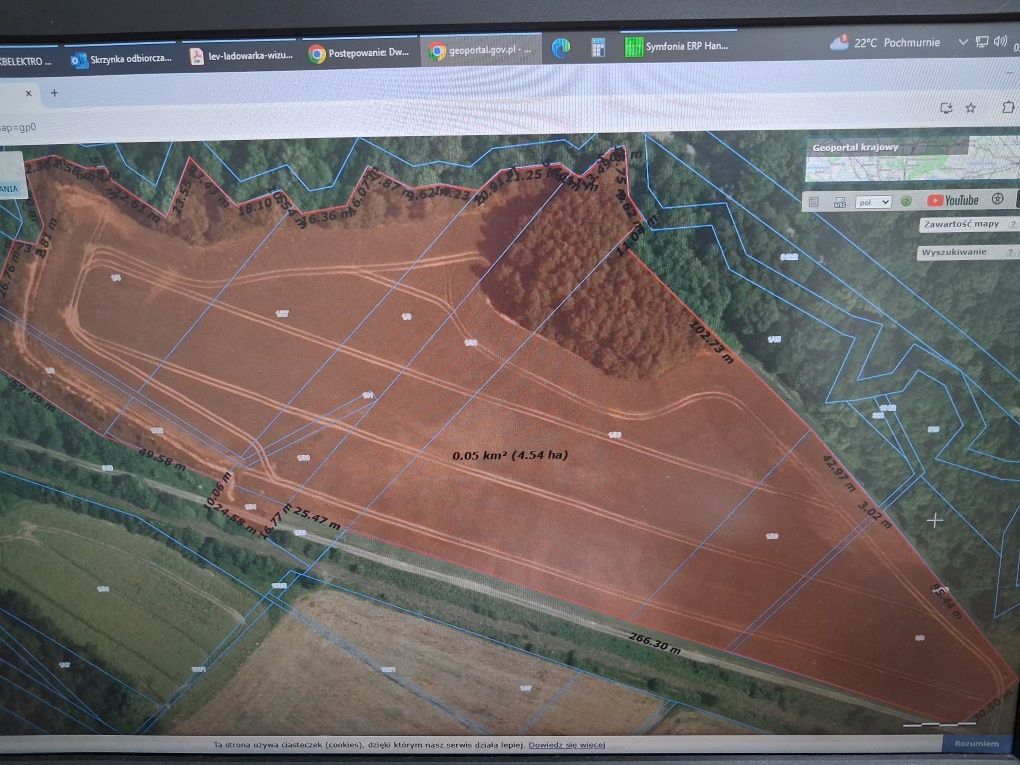Click the 10.06 m segment length label

(x=217, y=490)
